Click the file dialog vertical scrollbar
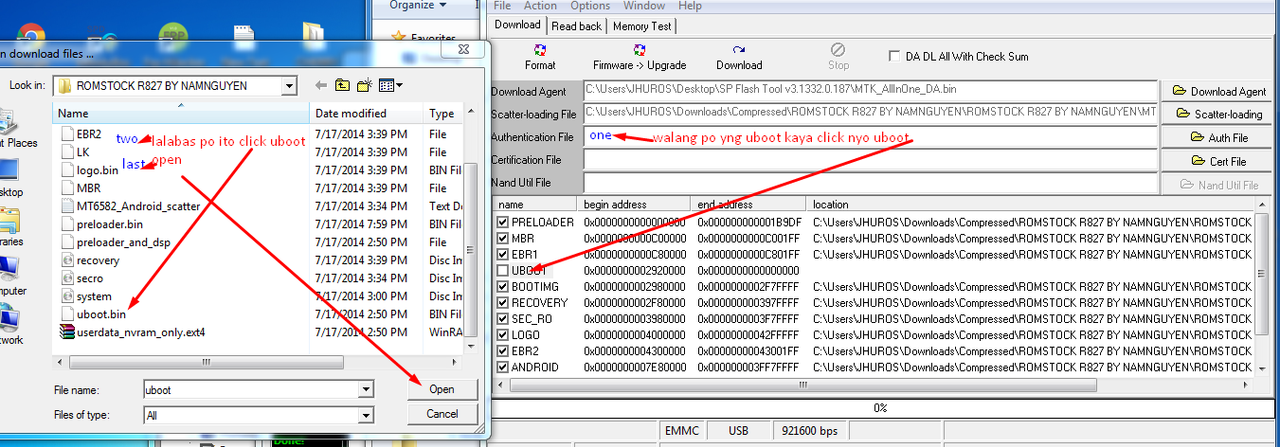The height and width of the screenshot is (447, 1280). tap(471, 236)
